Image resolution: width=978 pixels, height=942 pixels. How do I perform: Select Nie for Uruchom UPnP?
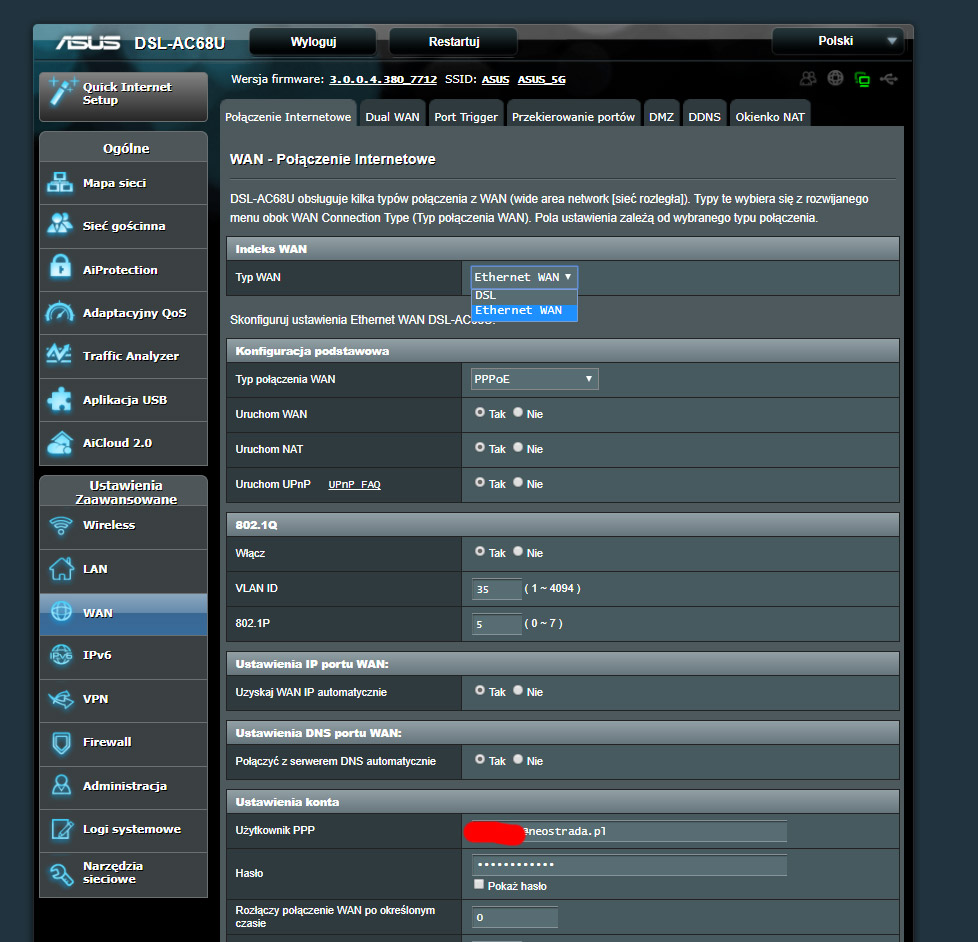click(x=518, y=483)
